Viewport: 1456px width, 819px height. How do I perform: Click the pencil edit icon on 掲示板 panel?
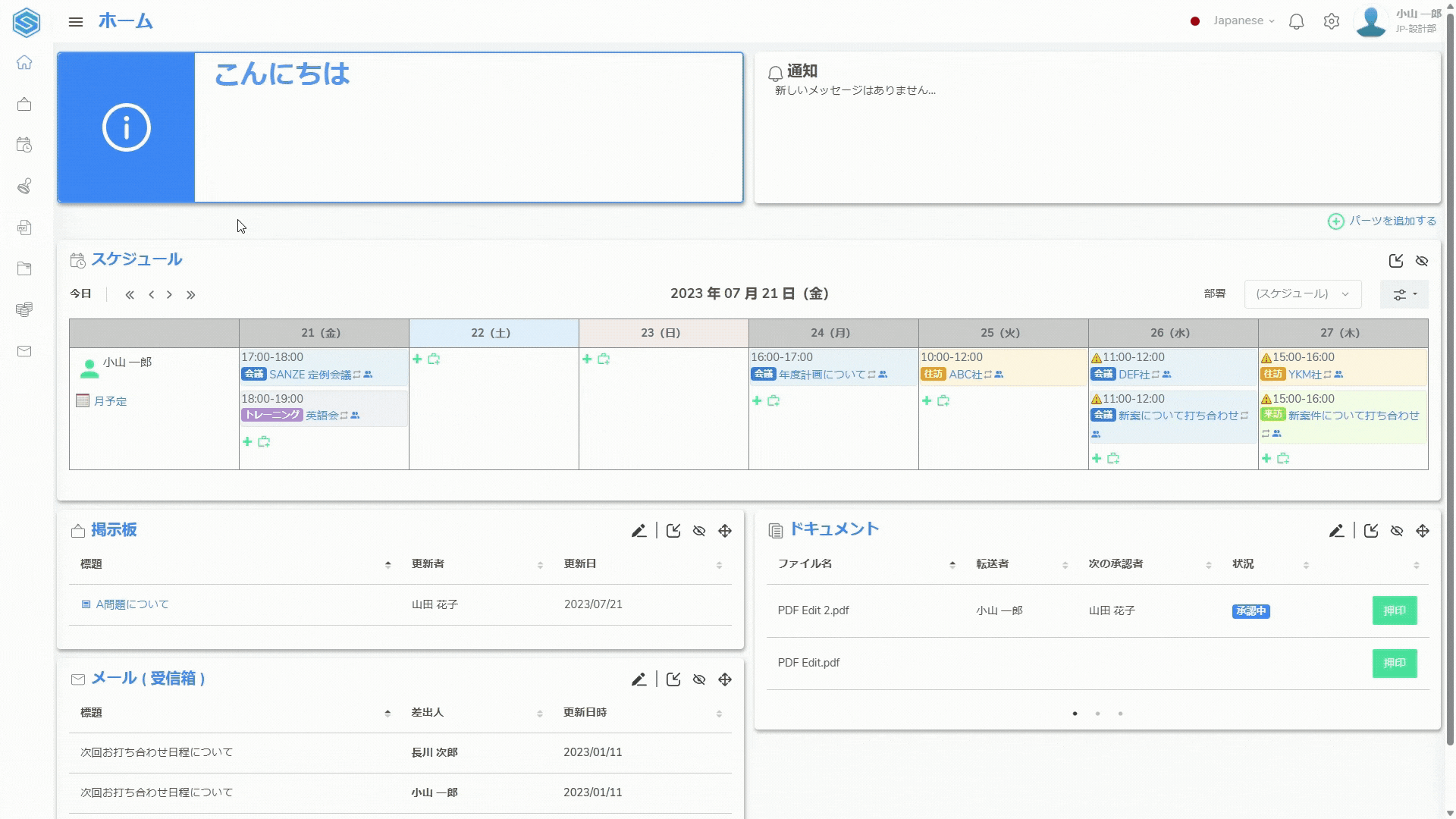pyautogui.click(x=639, y=531)
